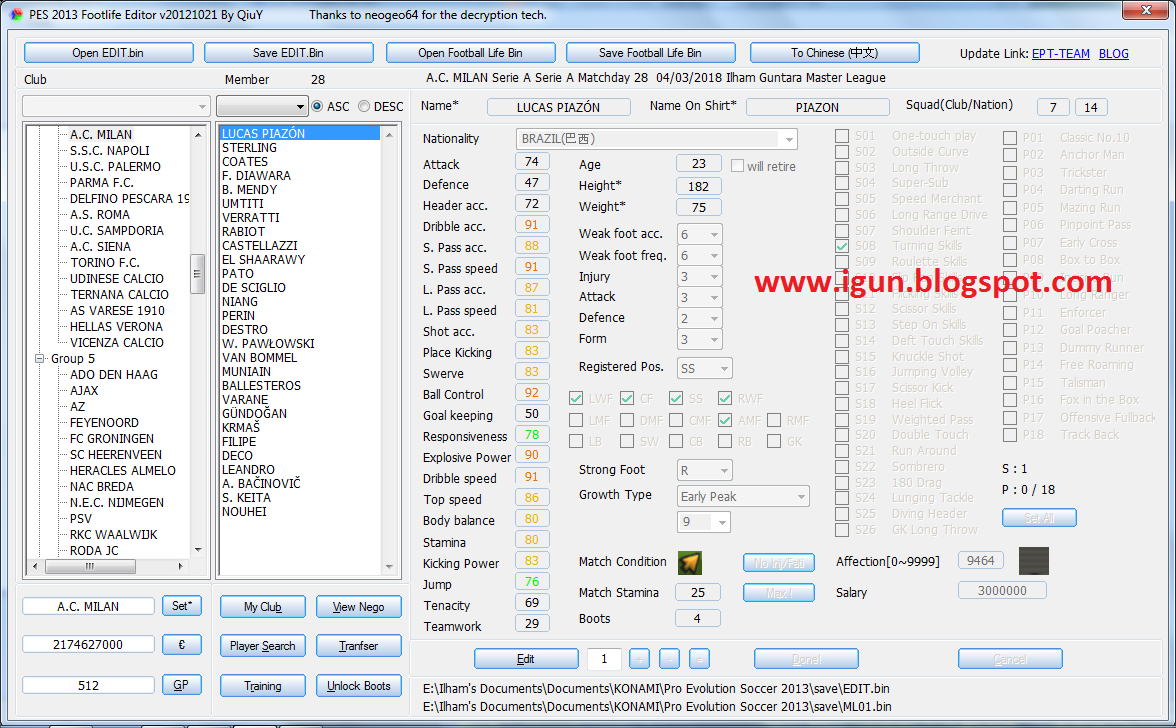
Task: Toggle the GK position checkbox
Action: (774, 441)
